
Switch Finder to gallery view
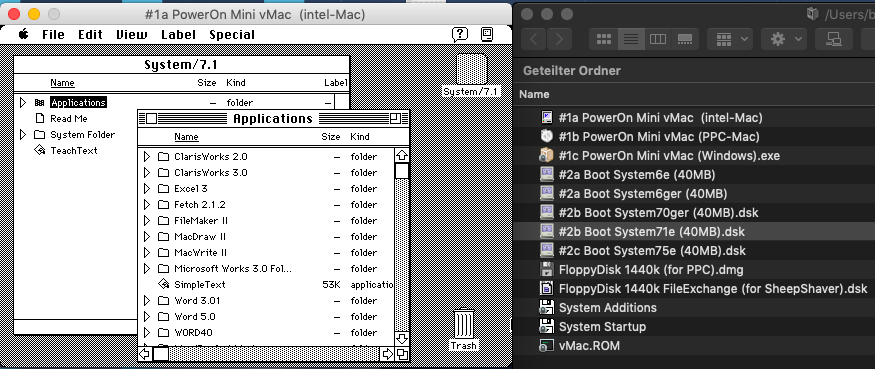pos(685,39)
